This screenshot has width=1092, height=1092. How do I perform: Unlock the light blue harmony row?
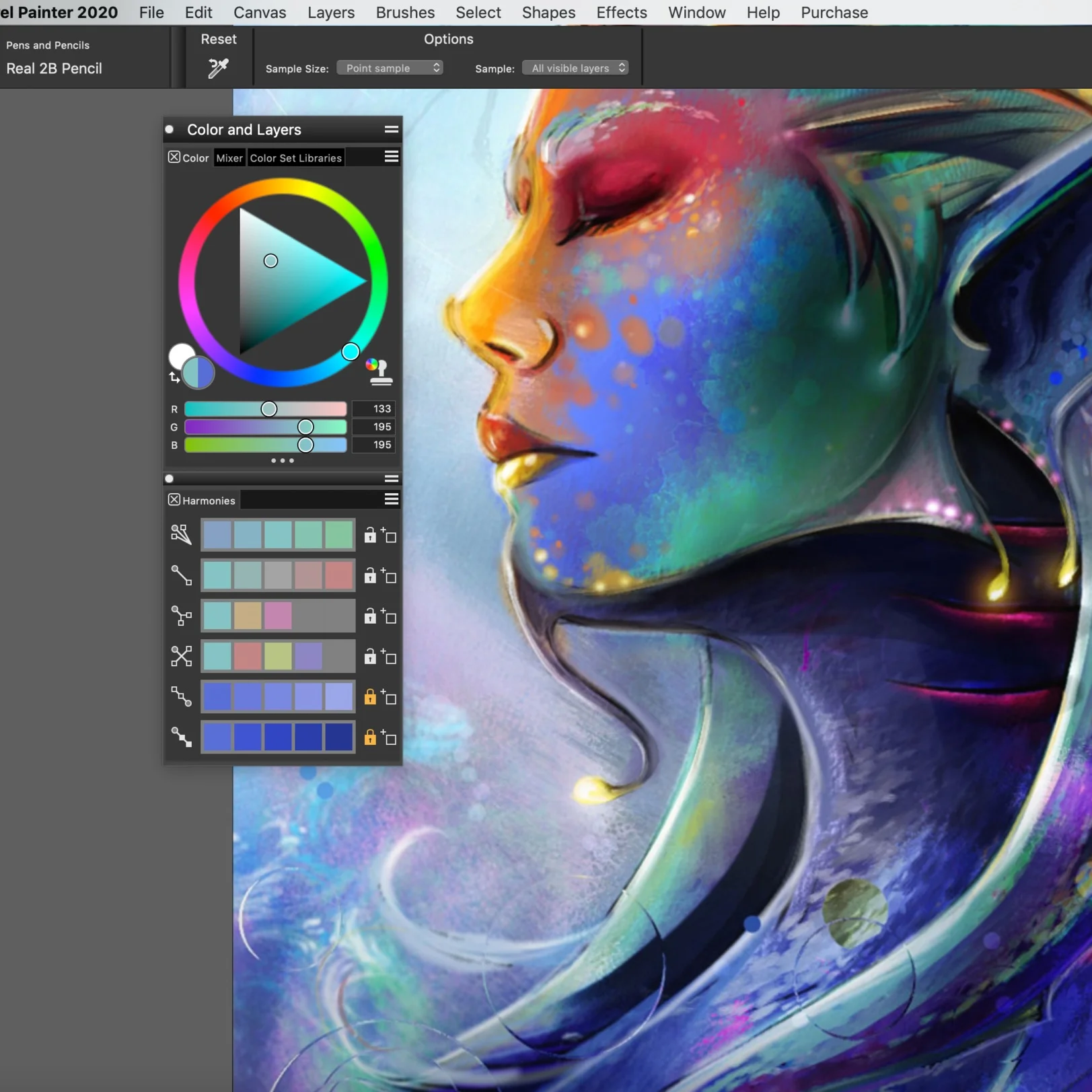coord(370,696)
